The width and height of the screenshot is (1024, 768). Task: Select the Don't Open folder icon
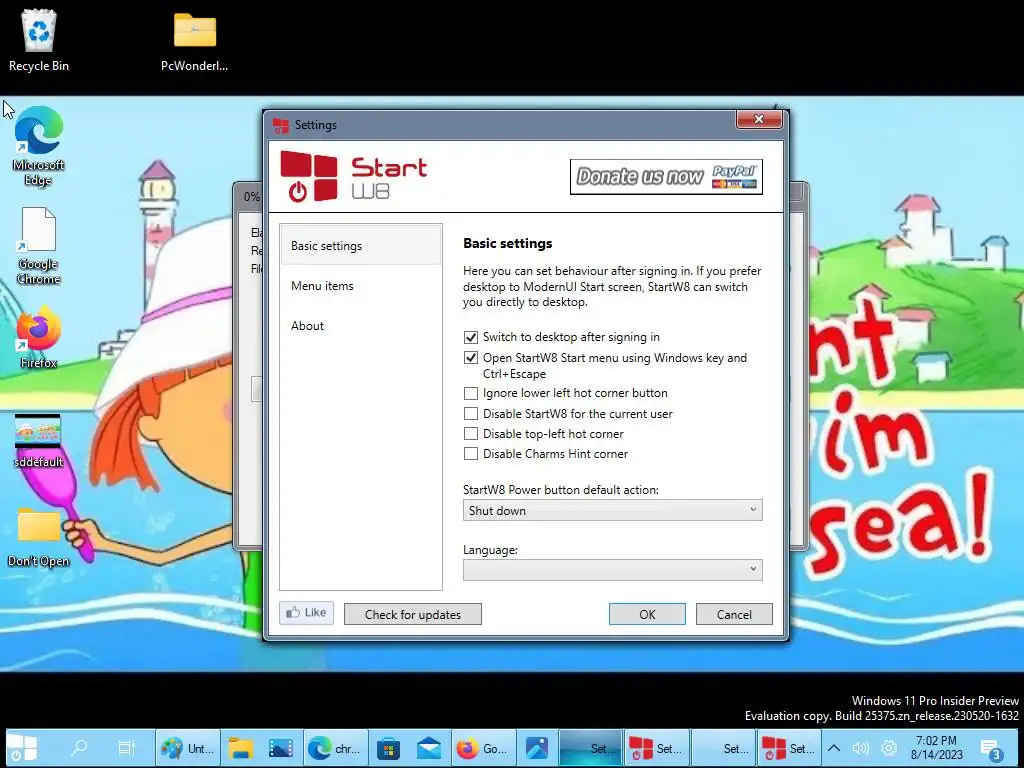[39, 537]
